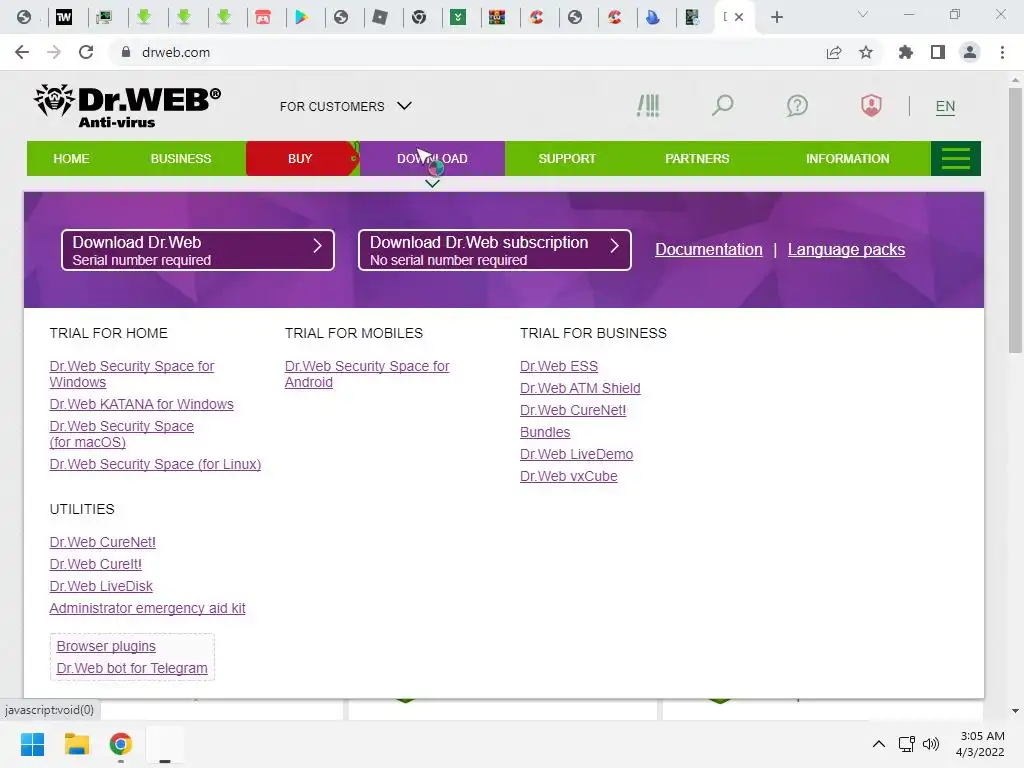
Task: Click the search magnifier icon
Action: click(722, 105)
